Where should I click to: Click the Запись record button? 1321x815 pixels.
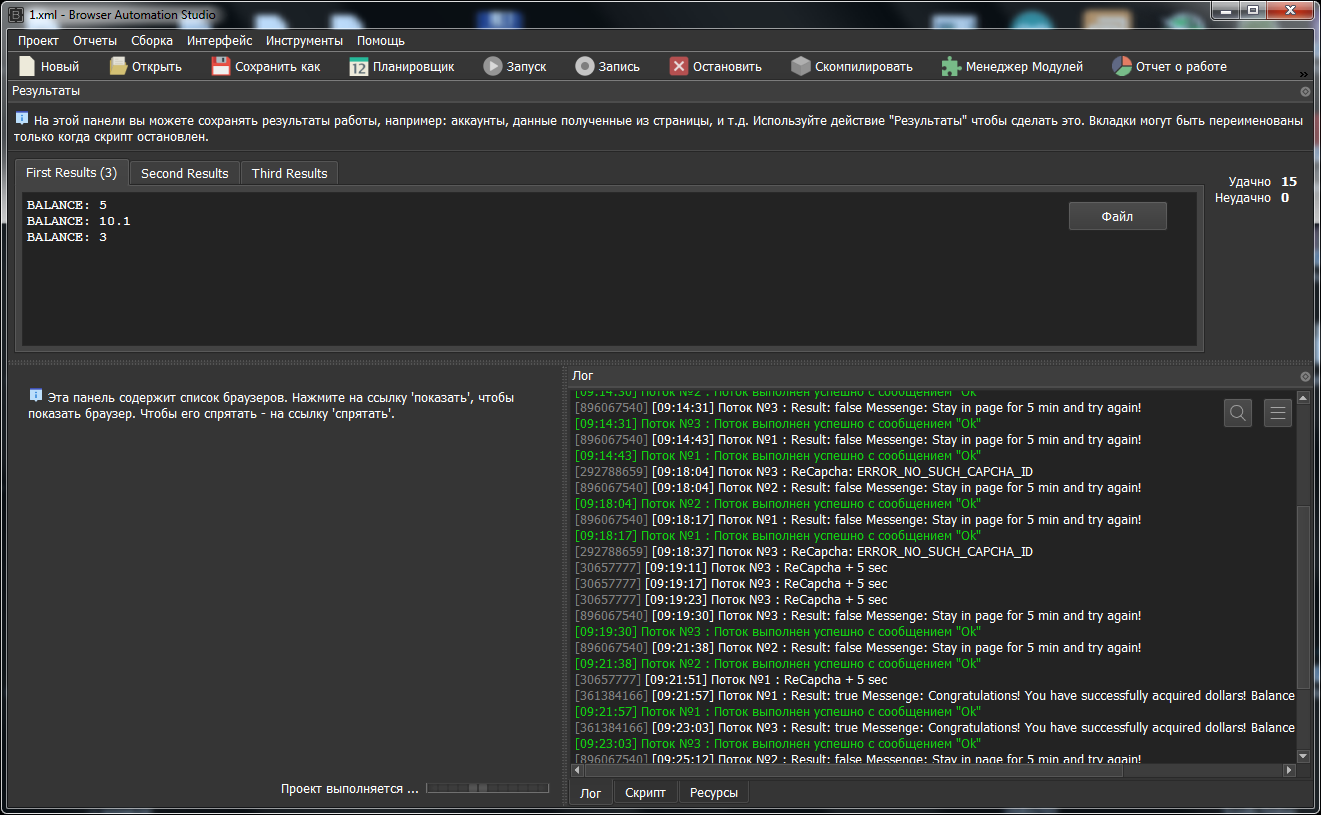point(607,66)
